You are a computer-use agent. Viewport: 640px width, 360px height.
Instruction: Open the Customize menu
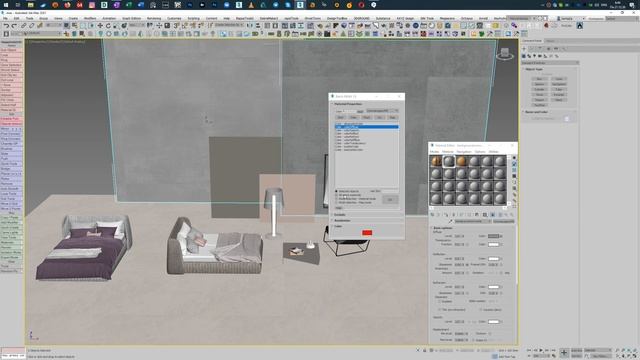tap(174, 18)
